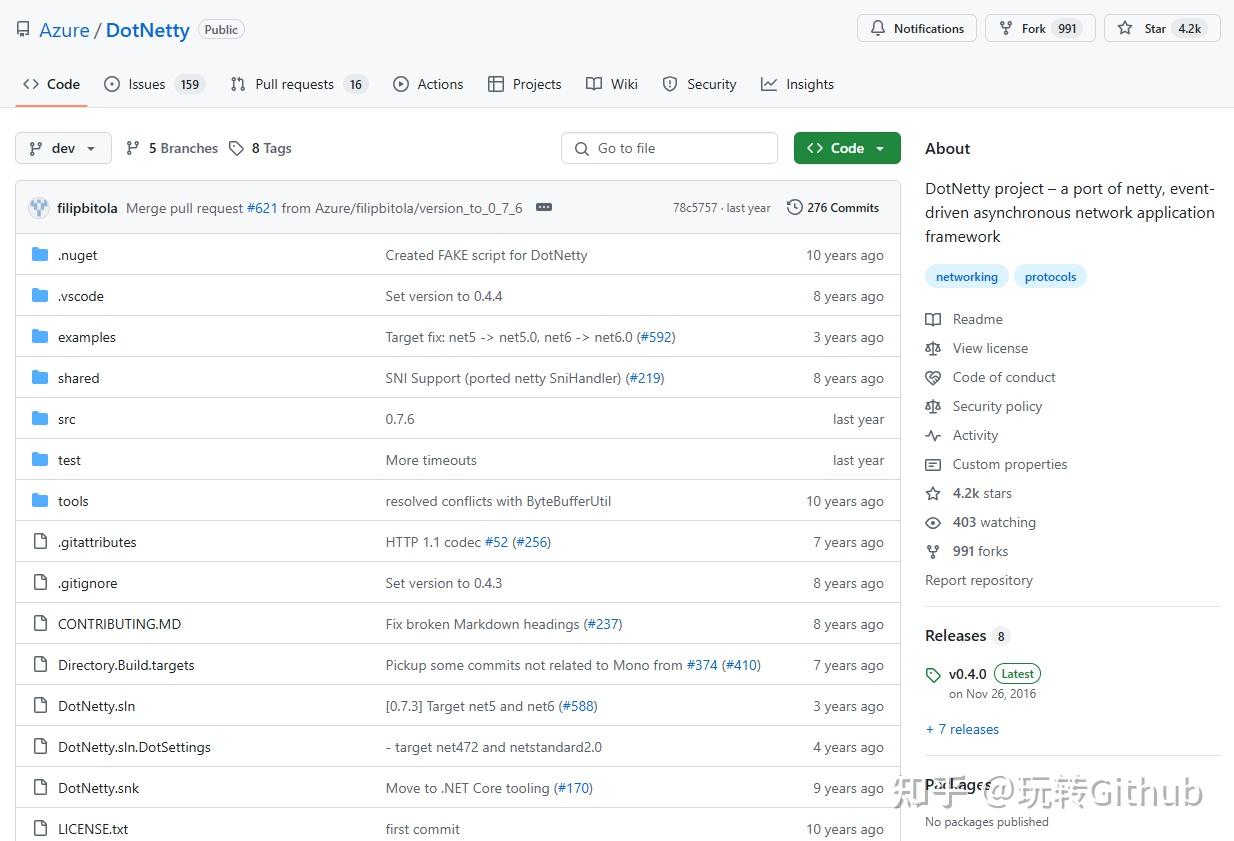The width and height of the screenshot is (1234, 841).
Task: Click the tag icon beside v0.4.0
Action: click(x=933, y=675)
